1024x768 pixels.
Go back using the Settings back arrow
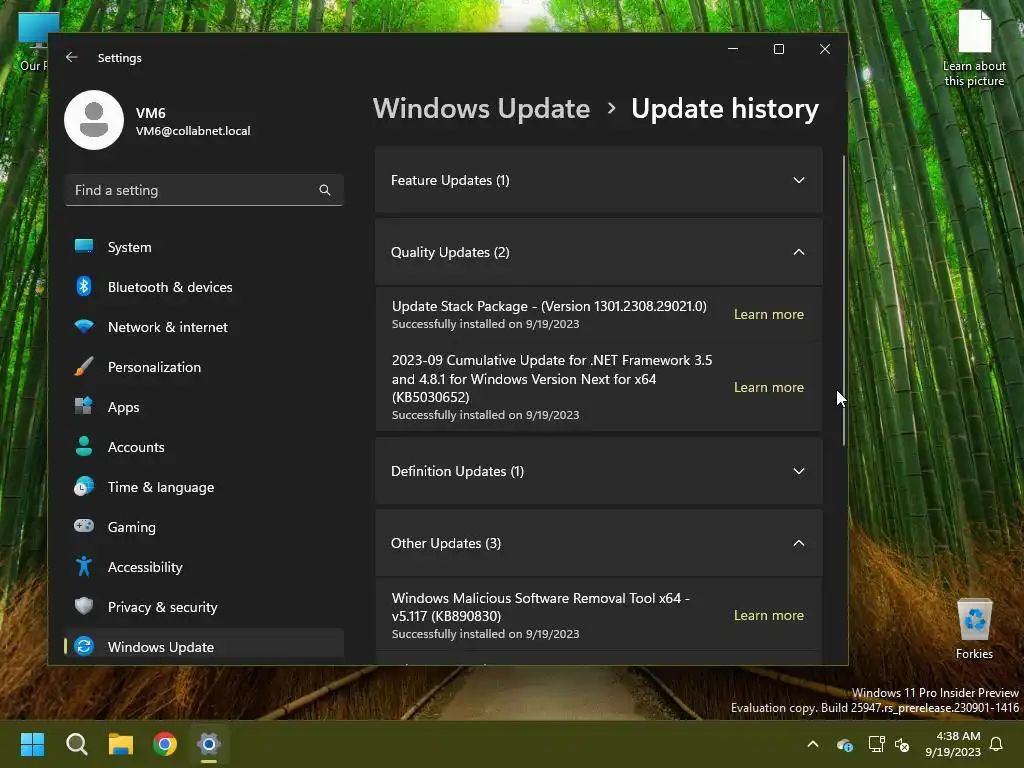point(72,57)
